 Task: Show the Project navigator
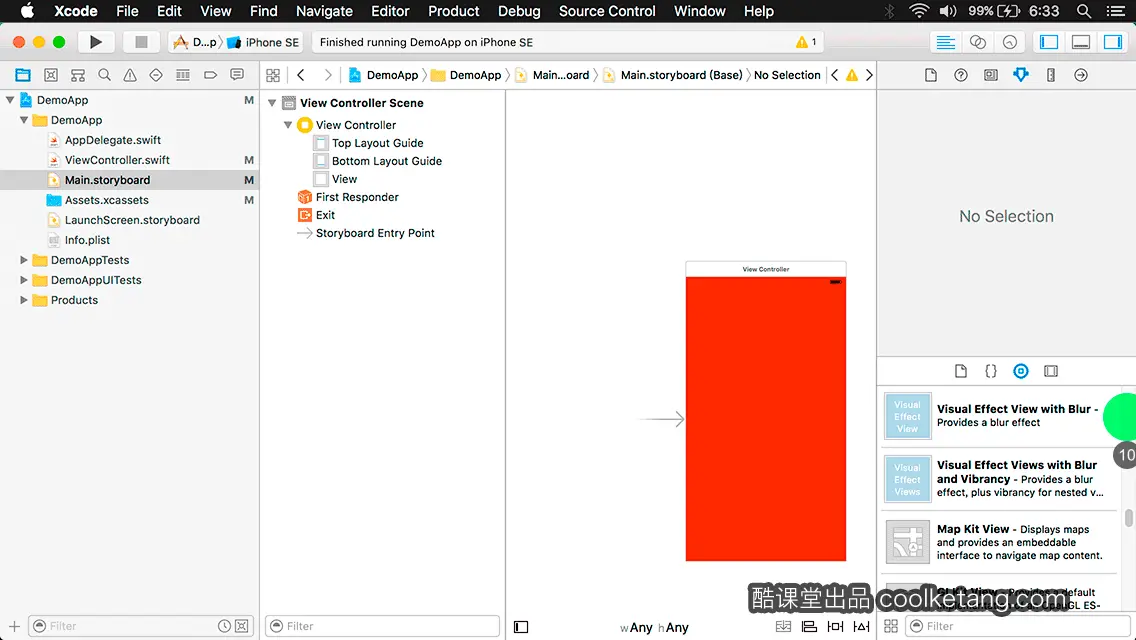(x=23, y=75)
